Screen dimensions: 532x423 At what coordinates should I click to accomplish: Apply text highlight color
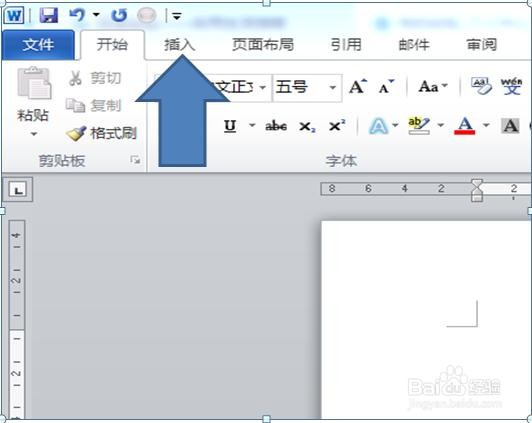(419, 126)
